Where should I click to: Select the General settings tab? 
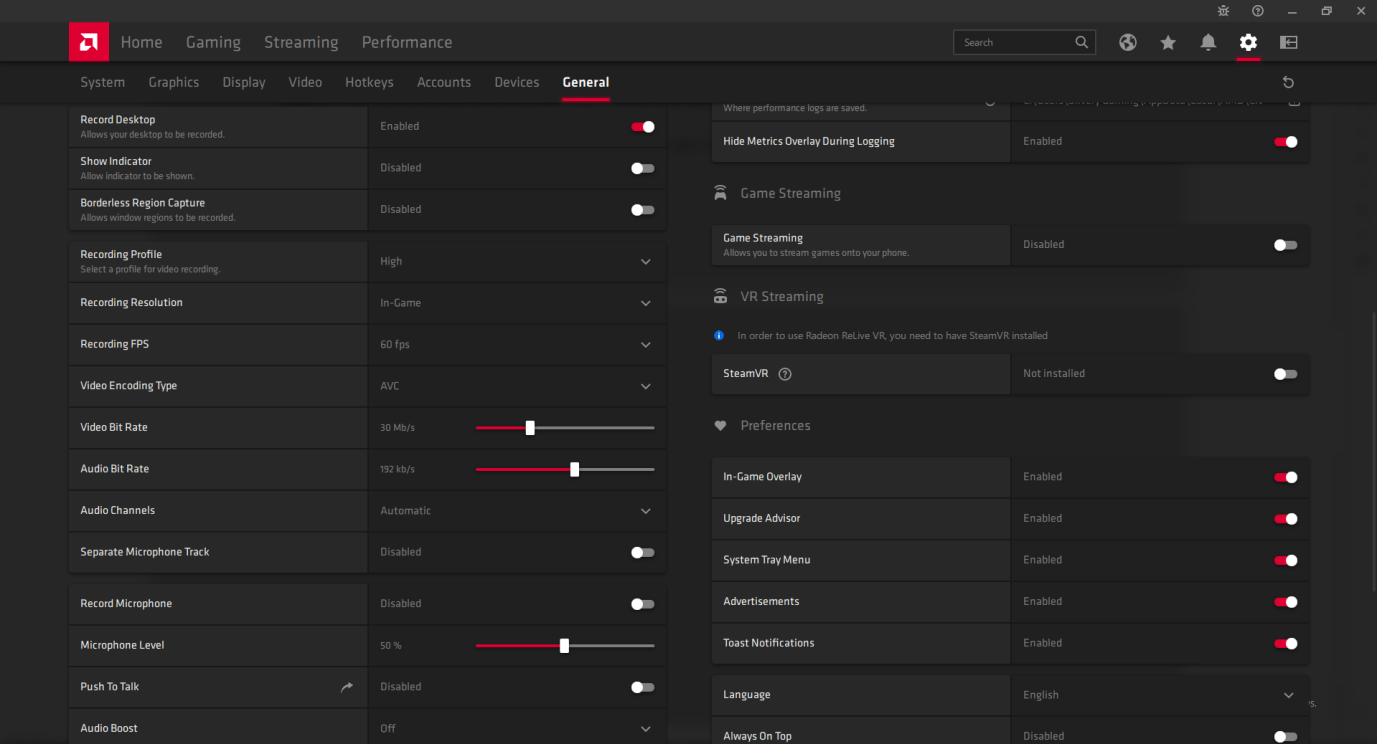coord(586,82)
